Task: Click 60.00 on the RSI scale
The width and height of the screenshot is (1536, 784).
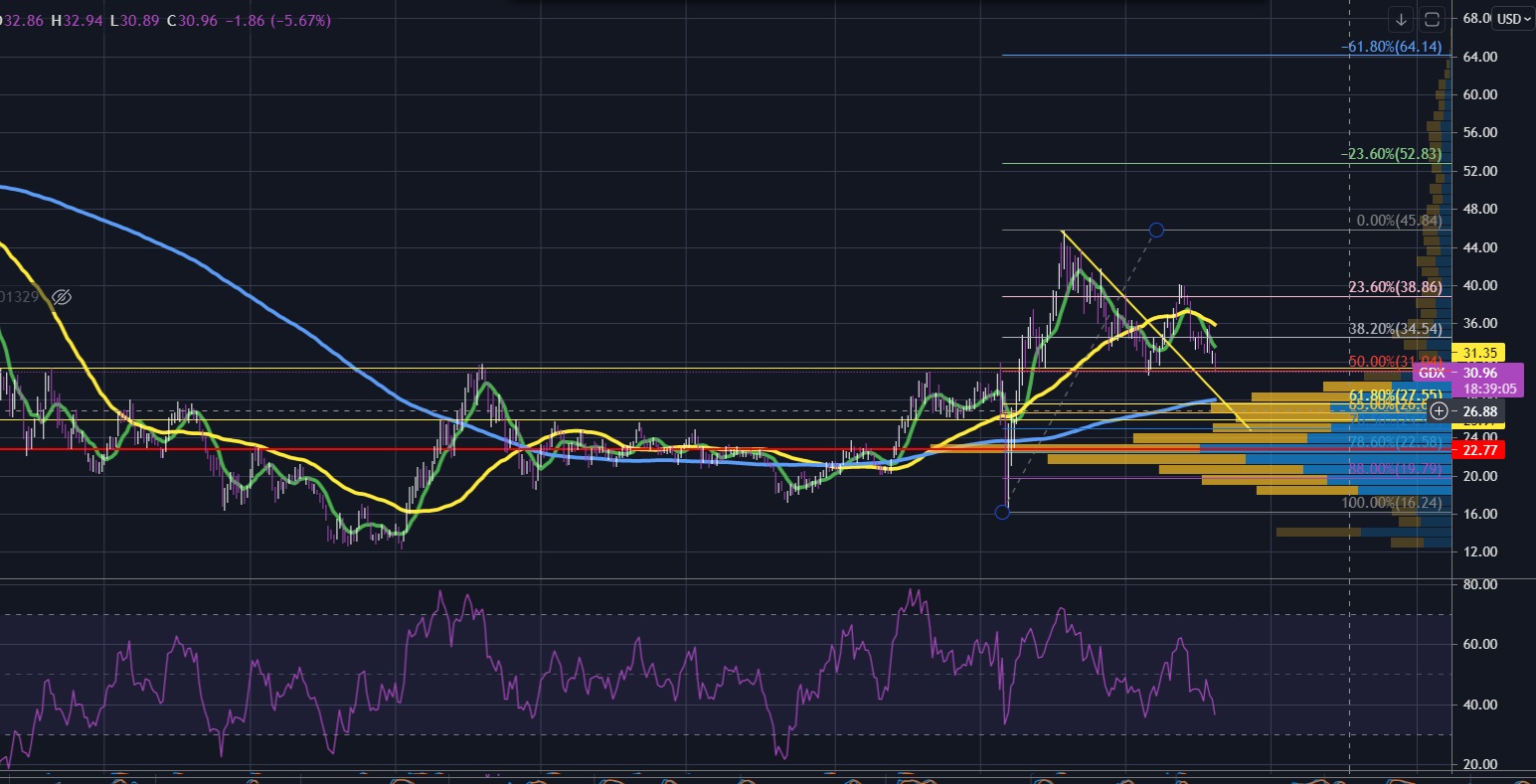Action: (x=1482, y=644)
